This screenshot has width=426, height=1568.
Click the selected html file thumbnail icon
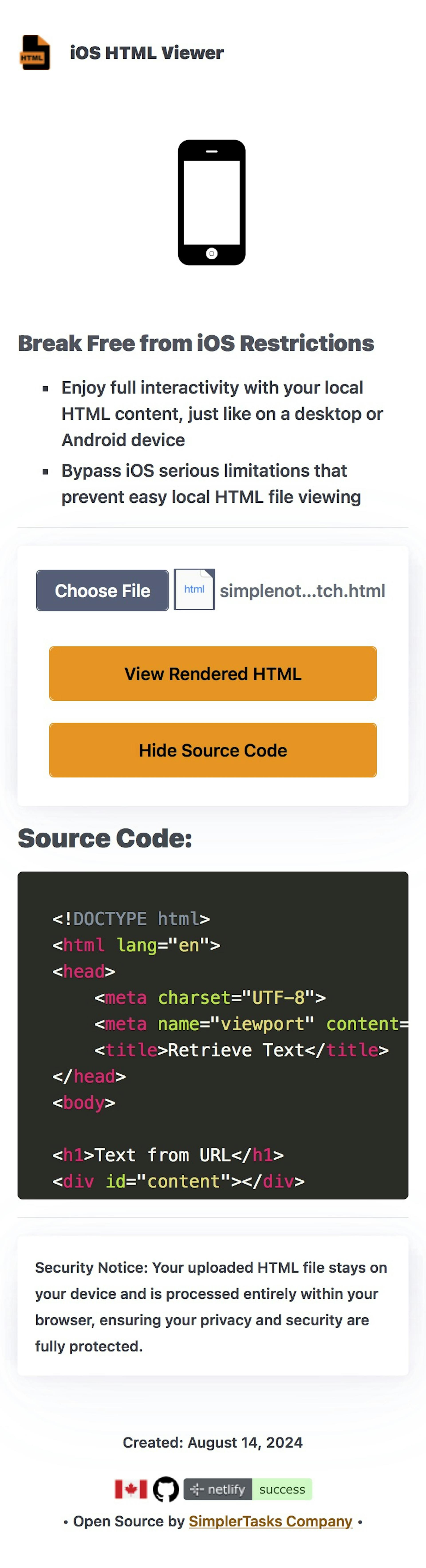(x=194, y=589)
